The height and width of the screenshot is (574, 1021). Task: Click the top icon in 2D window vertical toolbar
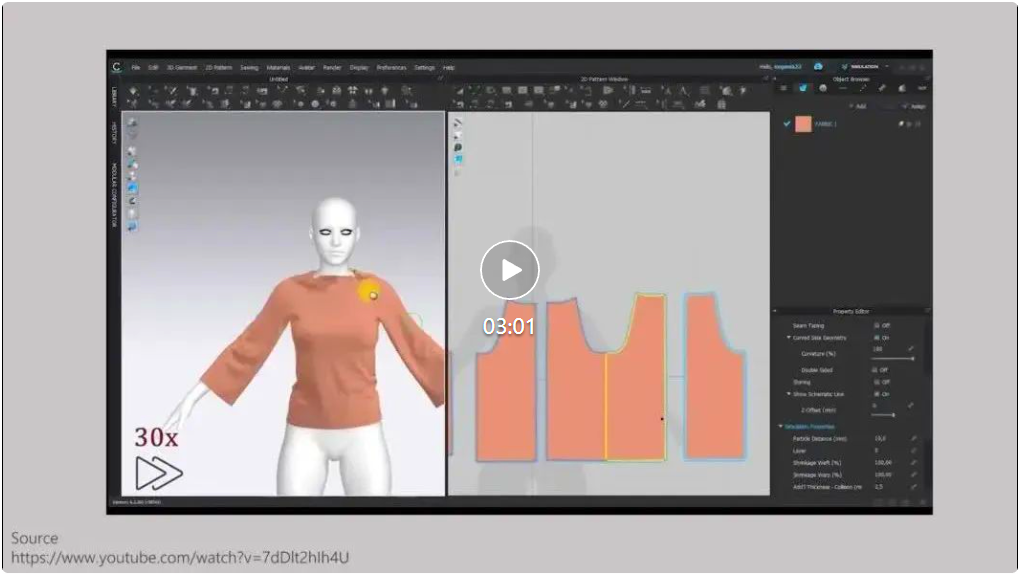pyautogui.click(x=458, y=123)
